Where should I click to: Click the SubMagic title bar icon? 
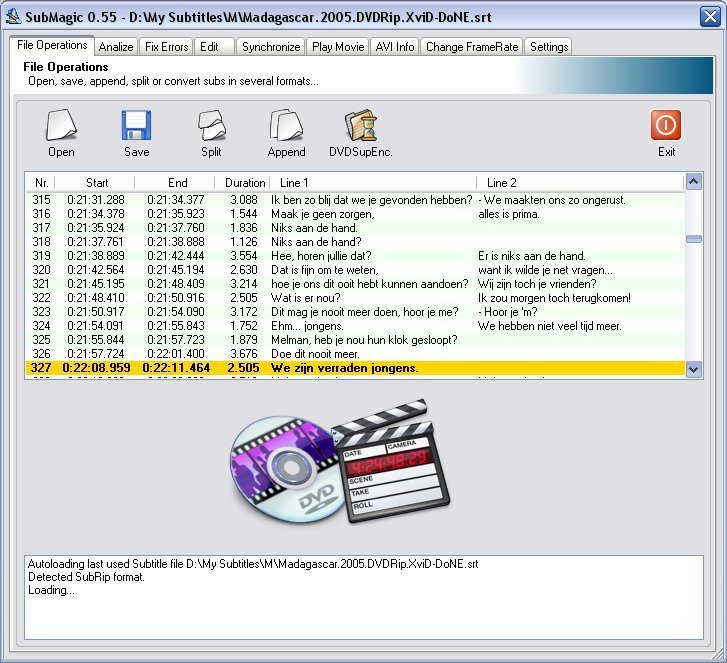coord(14,15)
